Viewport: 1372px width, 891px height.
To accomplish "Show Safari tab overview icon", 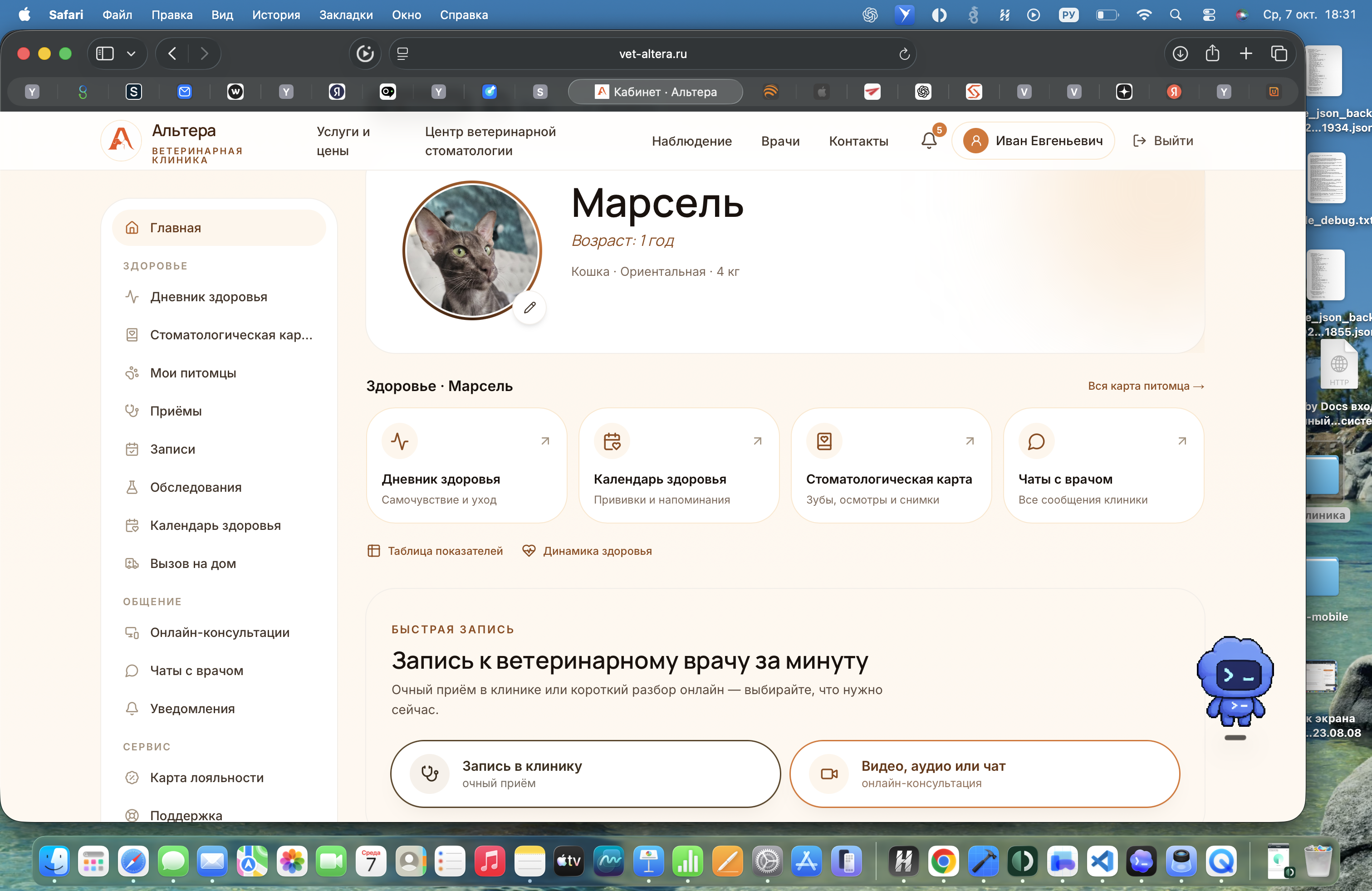I will pyautogui.click(x=1279, y=54).
